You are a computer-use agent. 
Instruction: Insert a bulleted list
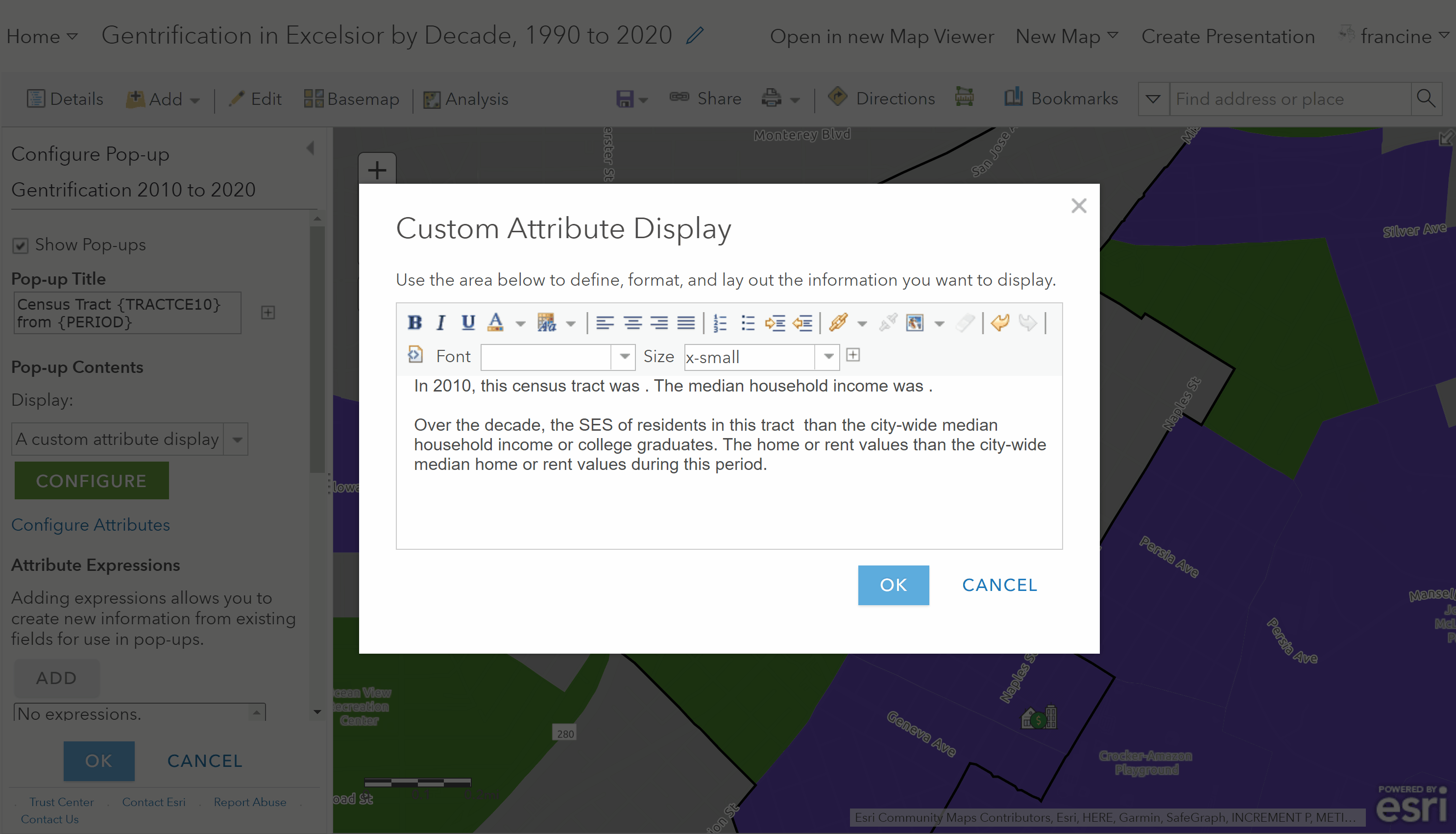tap(747, 322)
